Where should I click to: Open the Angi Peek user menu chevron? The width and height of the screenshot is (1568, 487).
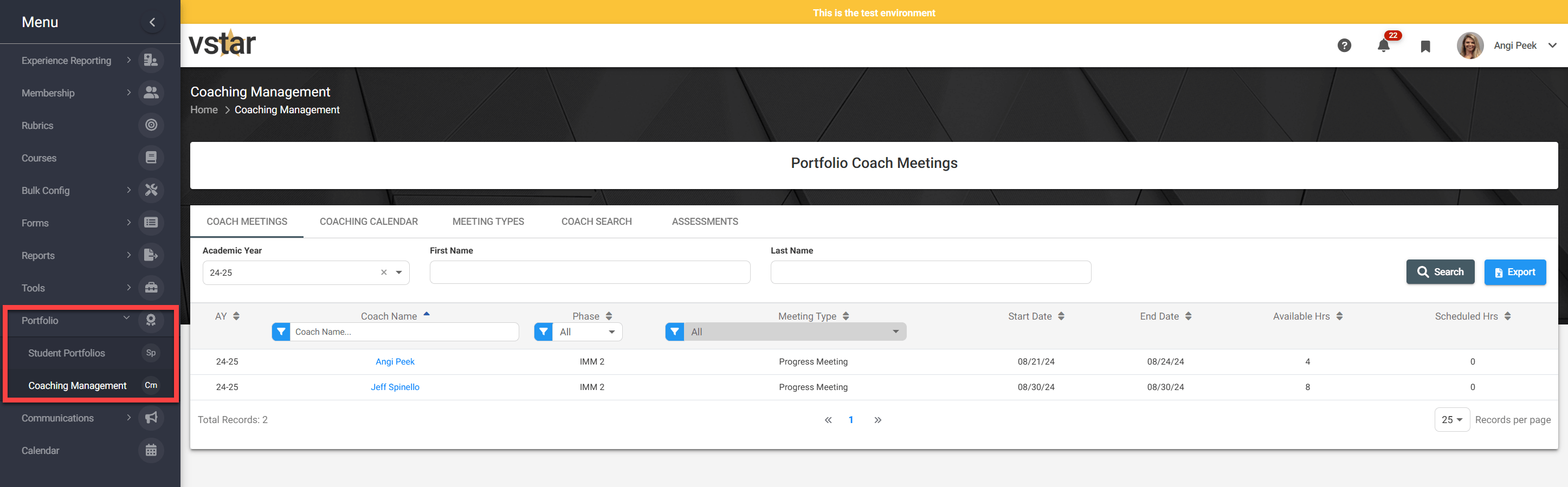(x=1552, y=46)
